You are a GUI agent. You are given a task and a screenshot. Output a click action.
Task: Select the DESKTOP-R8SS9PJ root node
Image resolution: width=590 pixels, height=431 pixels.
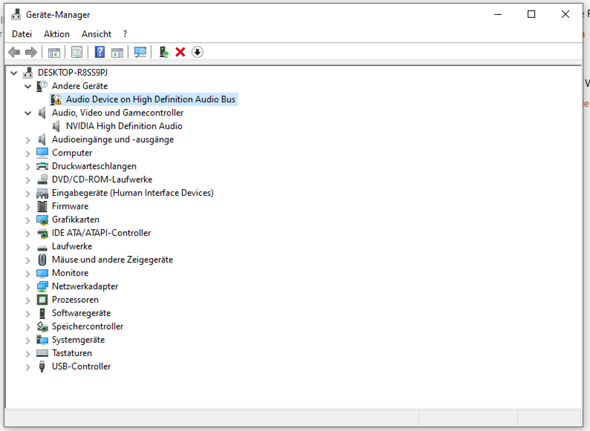point(73,73)
